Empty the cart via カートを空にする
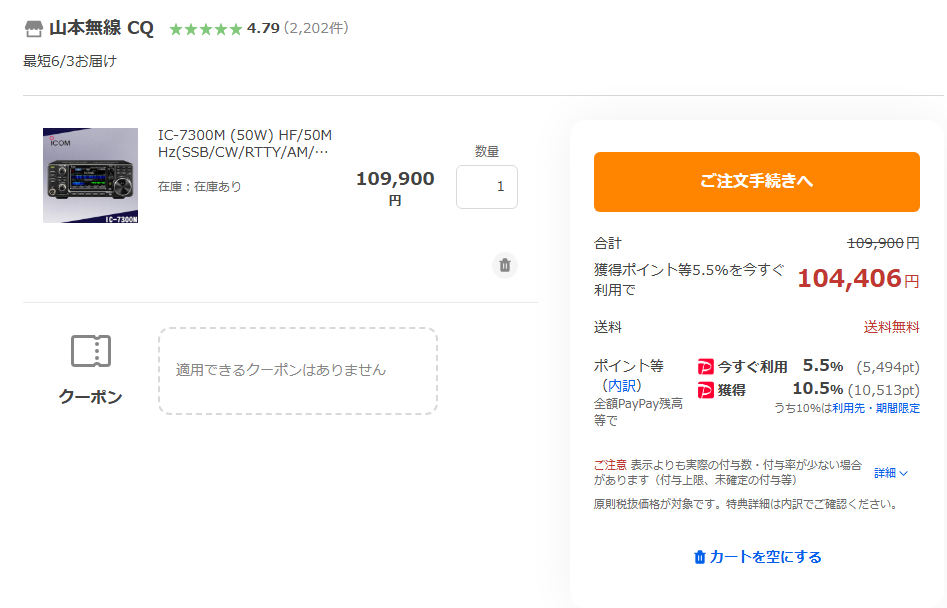 point(758,557)
